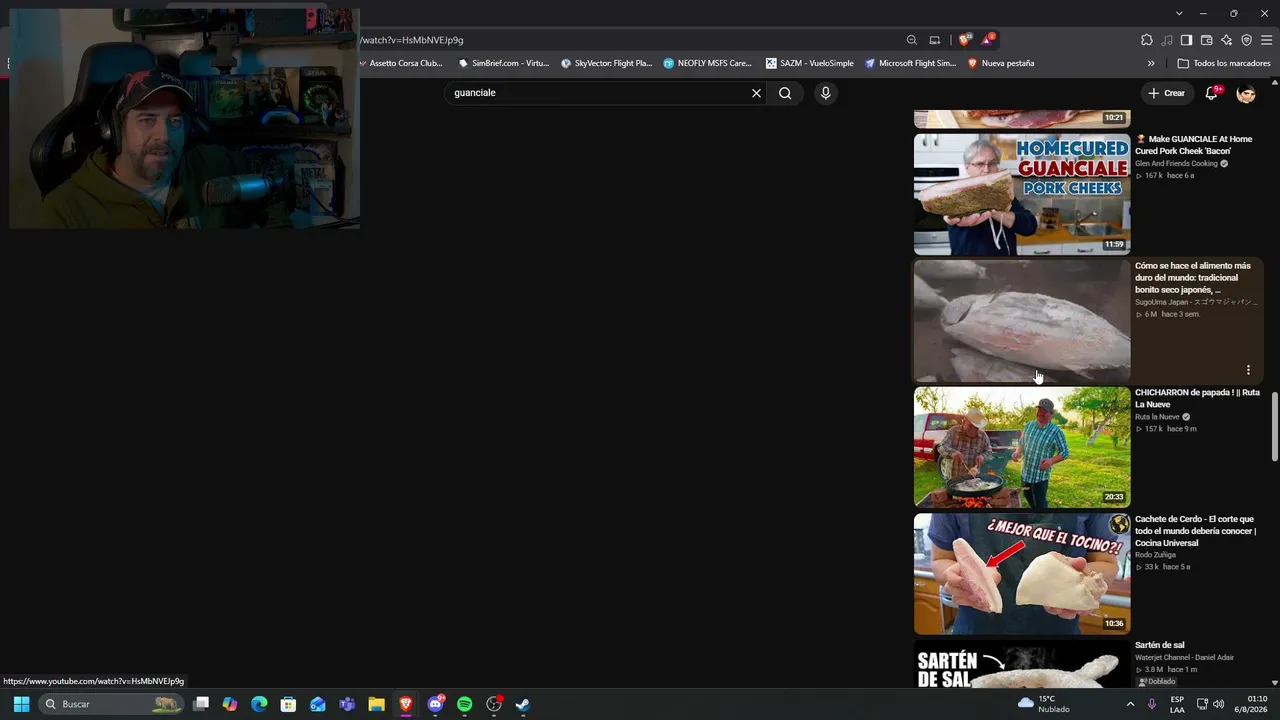This screenshot has height=720, width=1280.
Task: Click the media control music note icon
Action: [1167, 40]
